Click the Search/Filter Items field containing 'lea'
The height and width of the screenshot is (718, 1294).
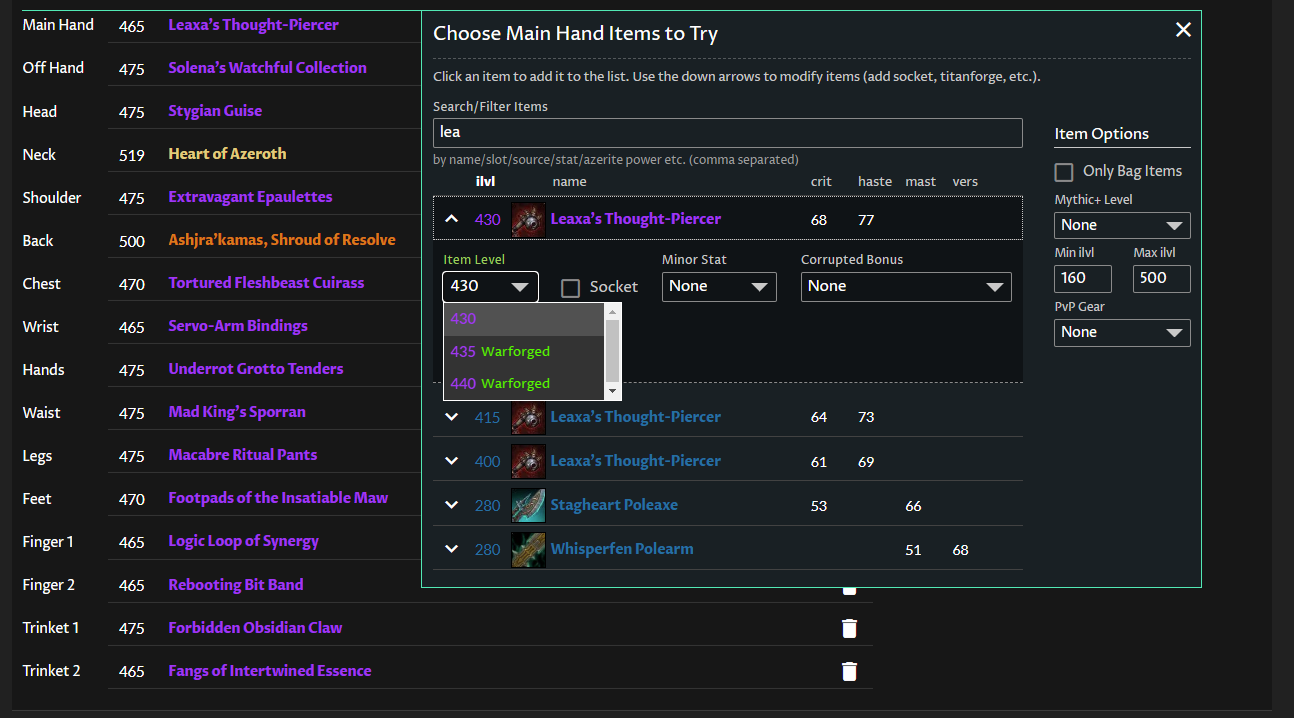pyautogui.click(x=727, y=133)
